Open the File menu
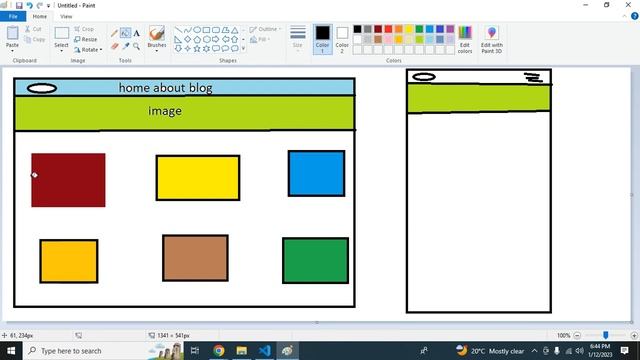 [x=13, y=16]
